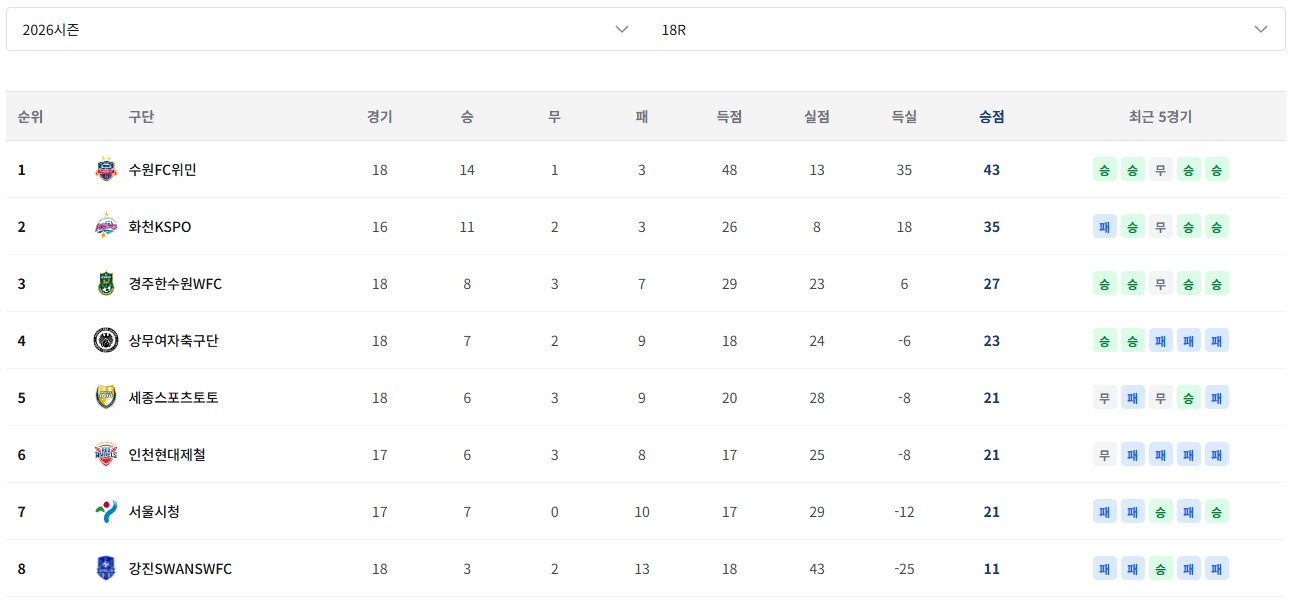Viewport: 1291px width, 612px height.
Task: Click the 승점 column header
Action: [991, 117]
